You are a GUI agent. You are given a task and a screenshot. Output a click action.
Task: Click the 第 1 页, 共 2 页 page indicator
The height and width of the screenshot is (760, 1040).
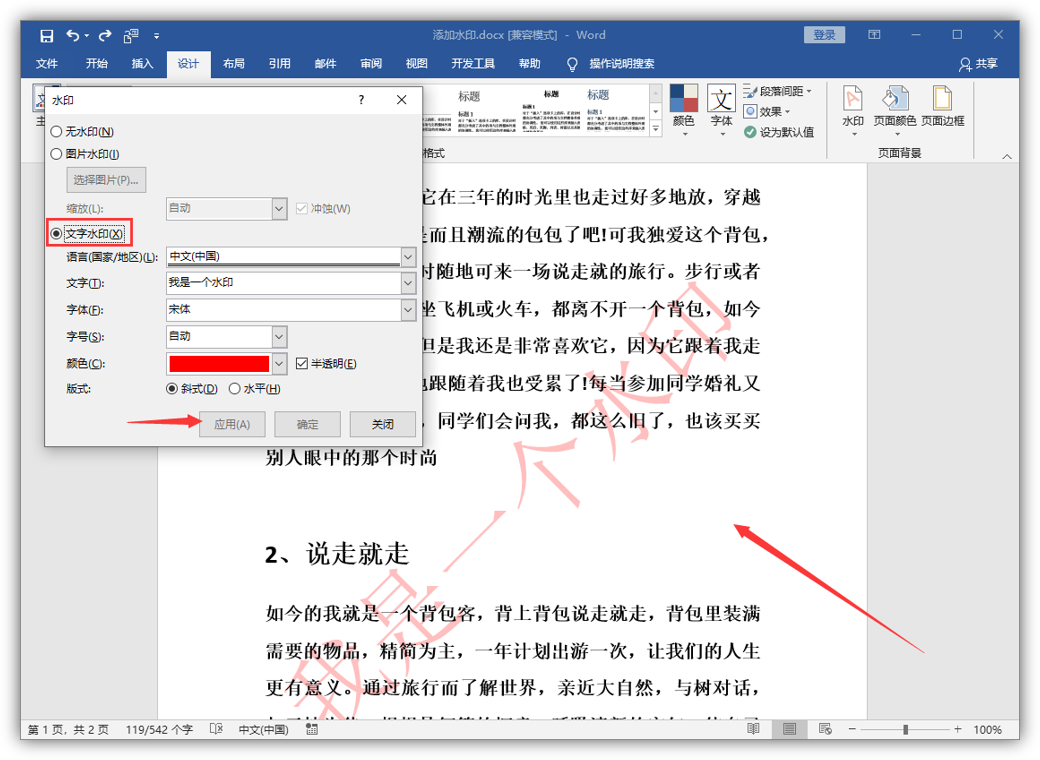tap(68, 729)
